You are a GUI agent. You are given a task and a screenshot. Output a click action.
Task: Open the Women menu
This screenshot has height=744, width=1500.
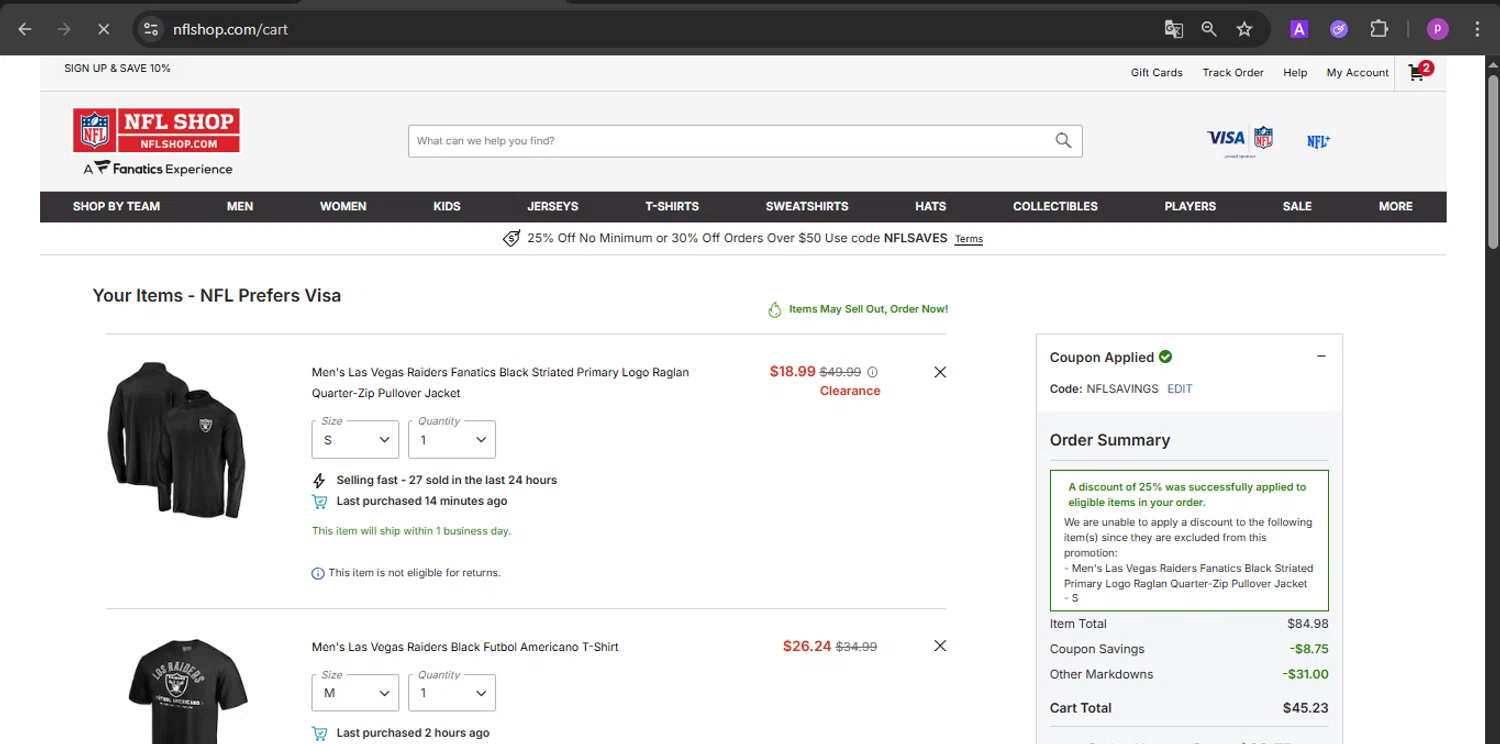coord(343,206)
